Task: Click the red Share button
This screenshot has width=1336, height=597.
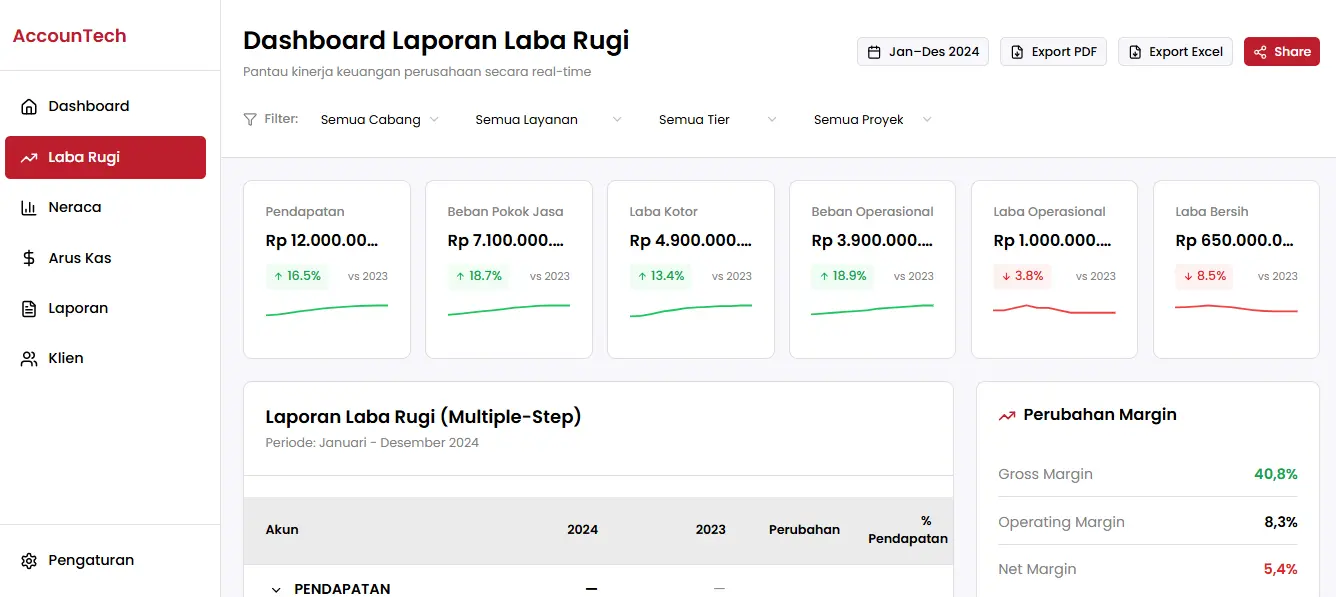Action: coord(1281,51)
